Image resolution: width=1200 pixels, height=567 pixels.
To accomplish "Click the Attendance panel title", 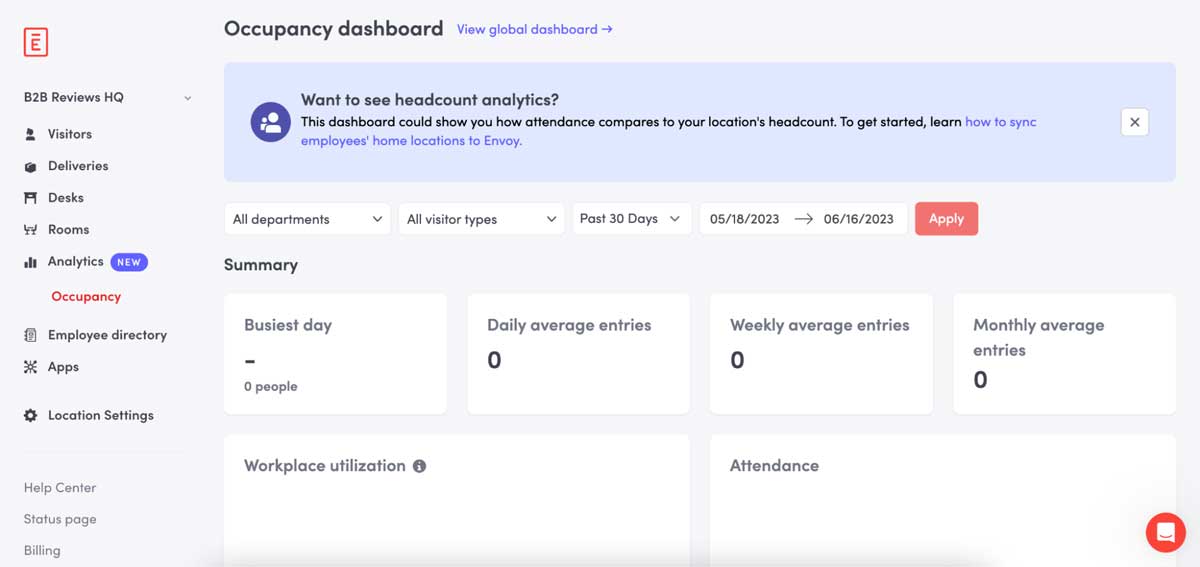I will coord(774,466).
